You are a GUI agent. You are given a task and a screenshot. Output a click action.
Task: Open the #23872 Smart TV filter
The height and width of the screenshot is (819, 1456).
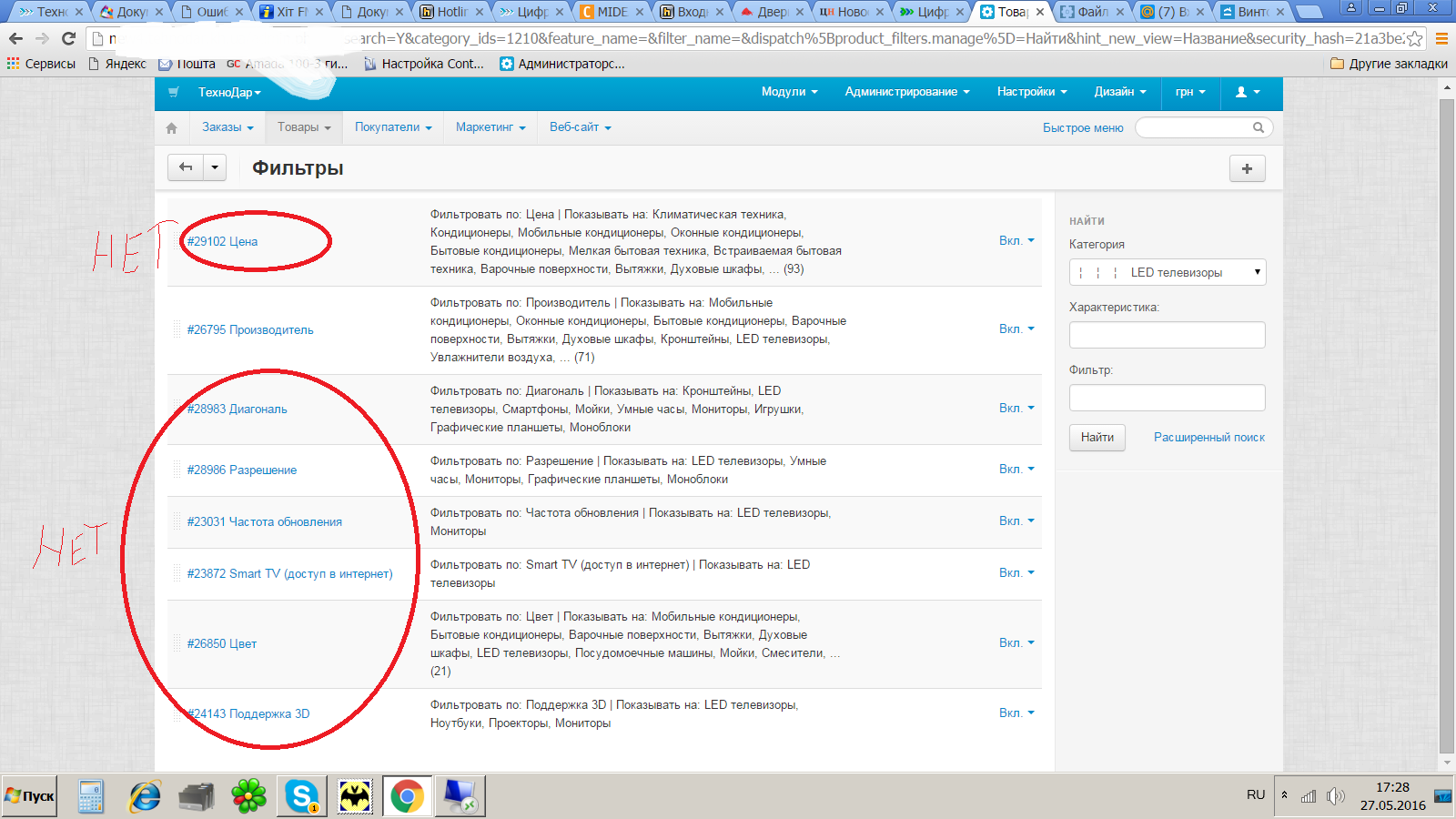(290, 573)
